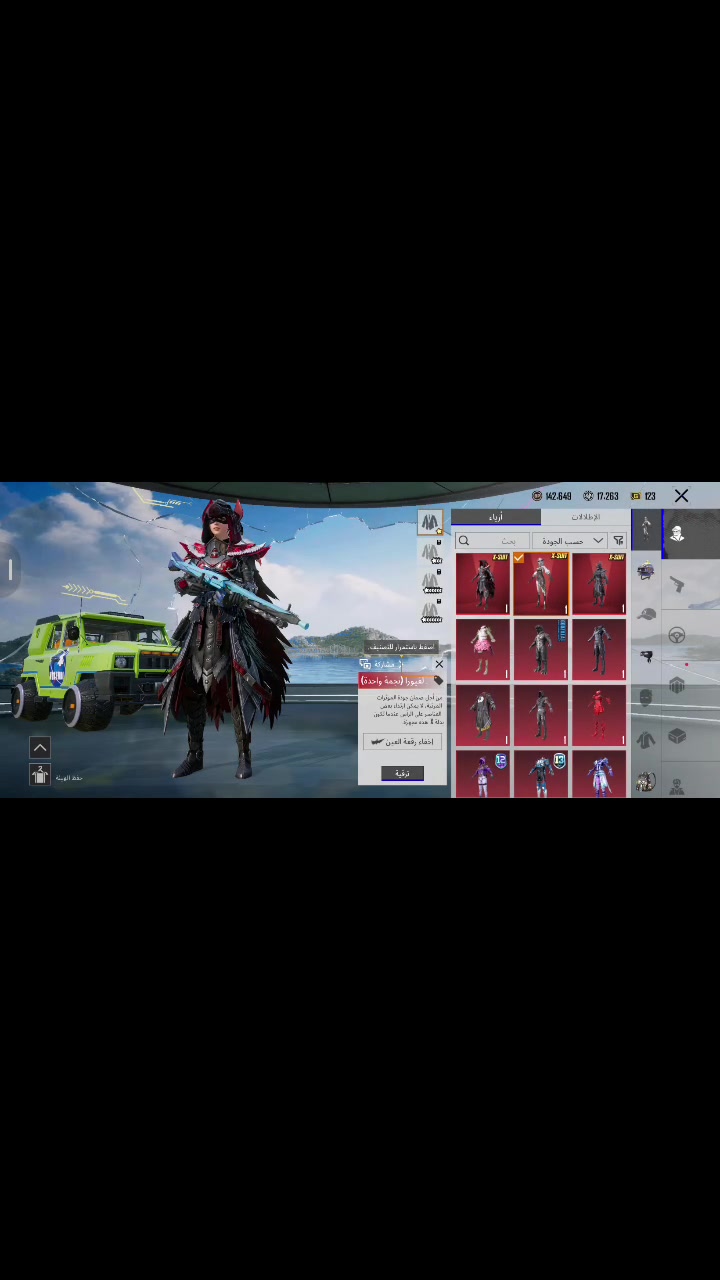Expand the up-arrow panel at bottom left
720x1280 pixels.
pyautogui.click(x=40, y=747)
